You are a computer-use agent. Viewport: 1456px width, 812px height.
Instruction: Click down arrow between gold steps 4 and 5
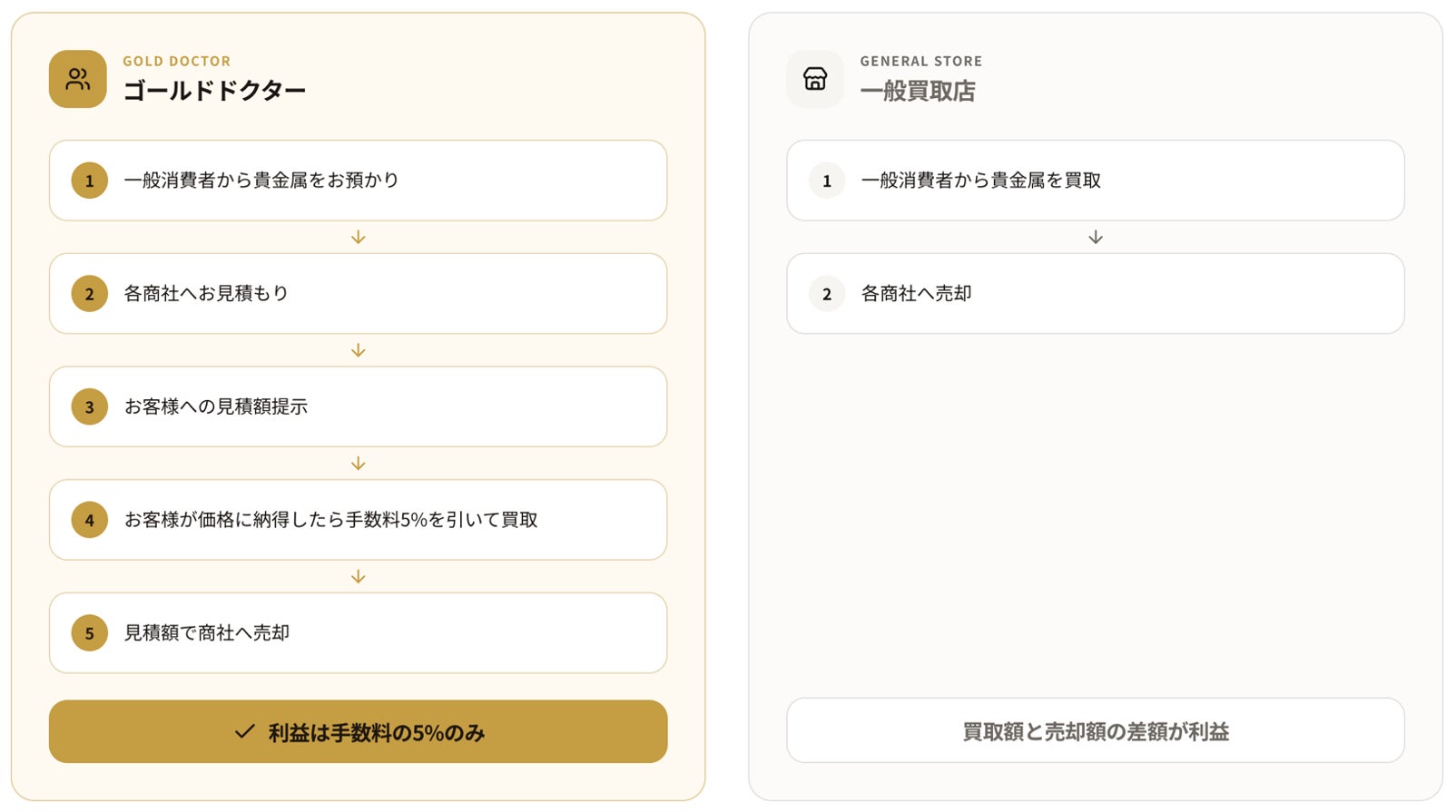point(359,577)
